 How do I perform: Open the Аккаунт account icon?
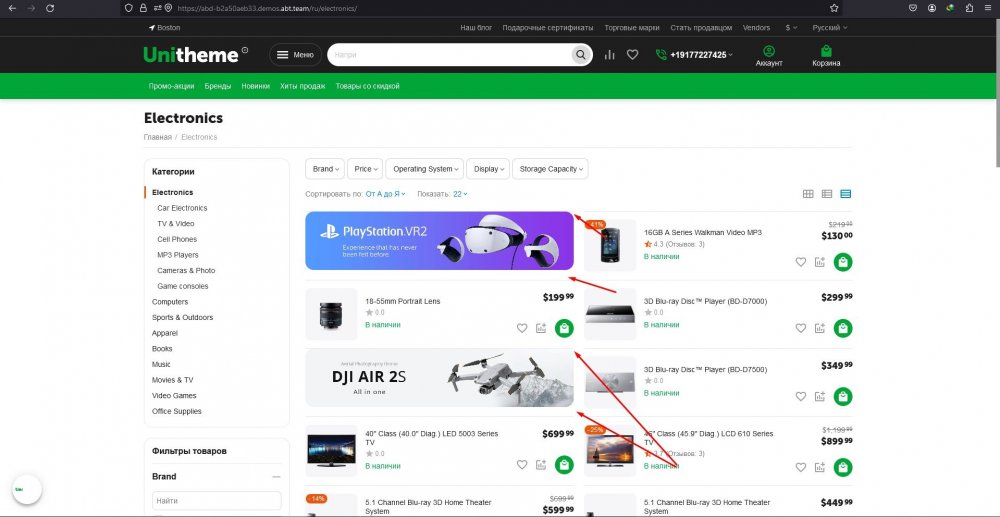tap(769, 55)
